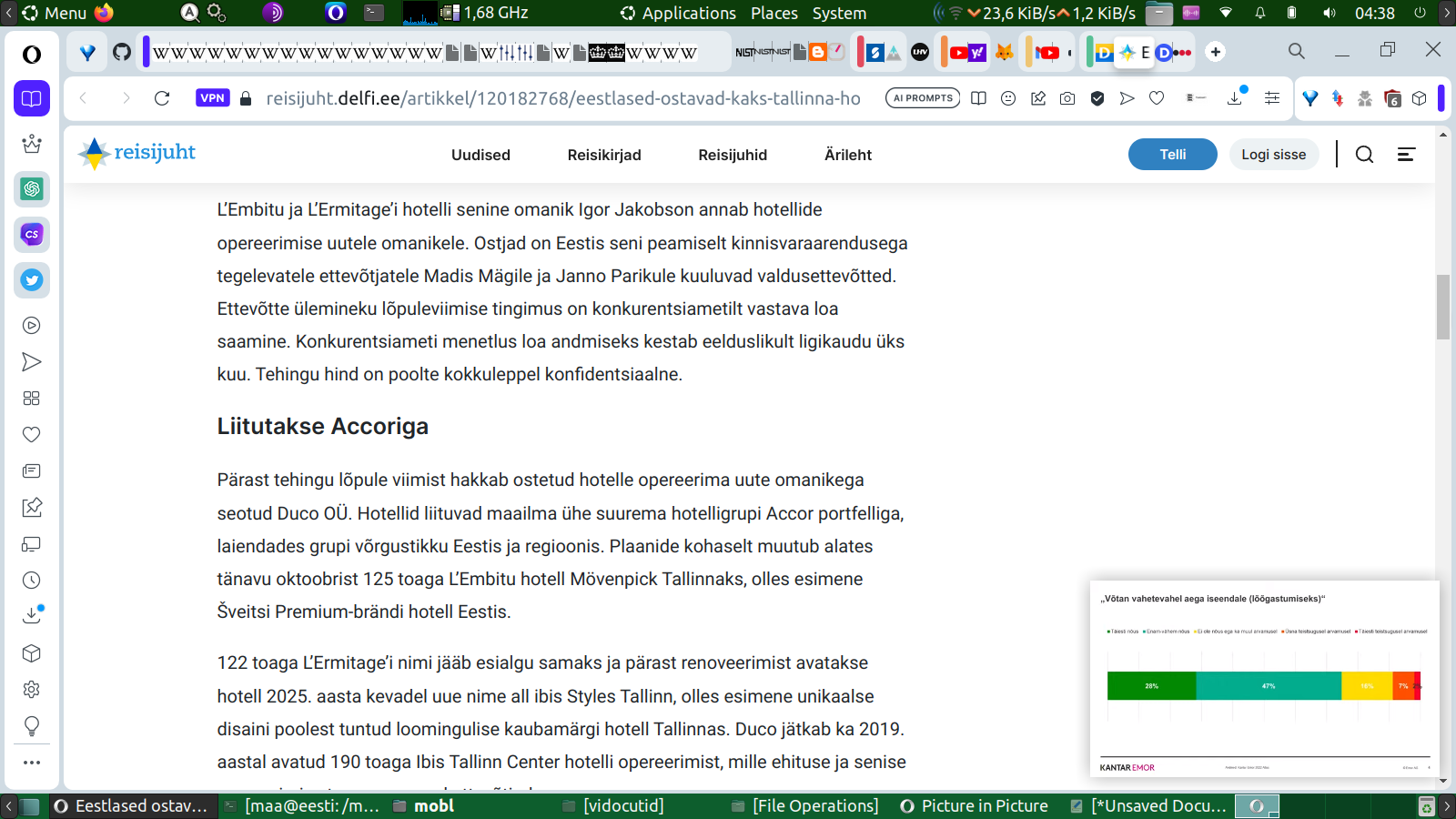Switch to the Blogger tab

click(818, 52)
